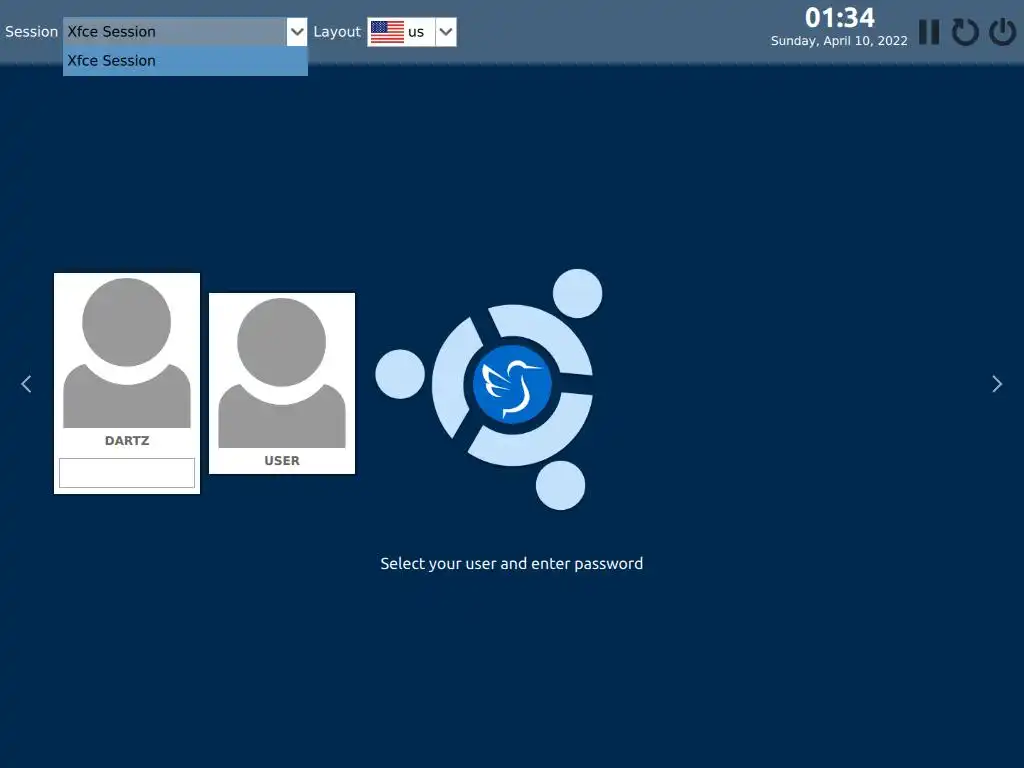Click the Session label
1024x768 pixels.
tap(31, 32)
